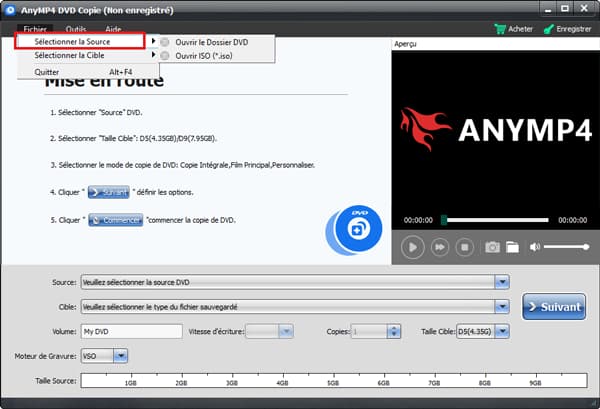Image resolution: width=600 pixels, height=409 pixels.
Task: Click the Copies number field
Action: (369, 331)
